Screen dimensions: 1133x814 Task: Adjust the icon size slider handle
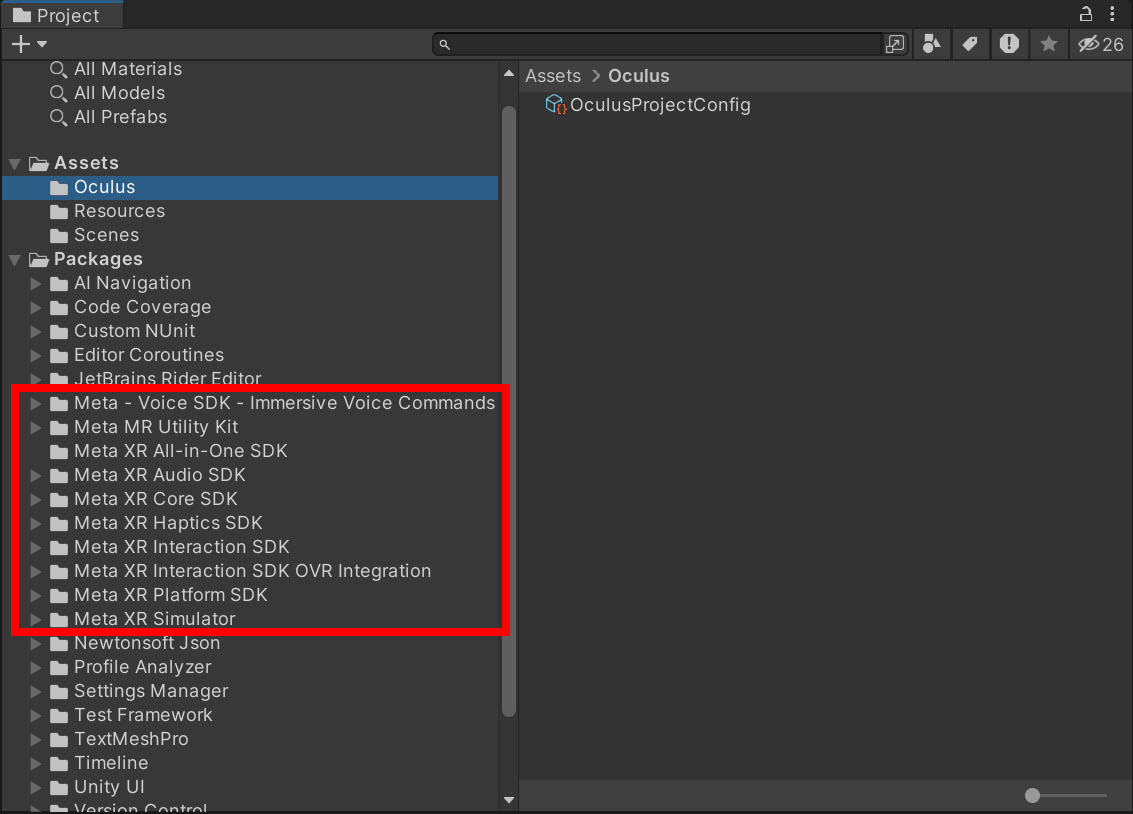pos(1033,795)
